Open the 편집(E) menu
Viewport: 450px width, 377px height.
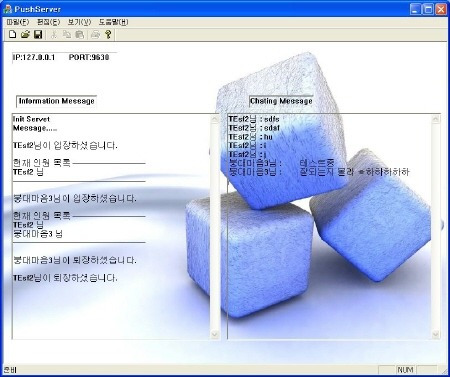49,22
